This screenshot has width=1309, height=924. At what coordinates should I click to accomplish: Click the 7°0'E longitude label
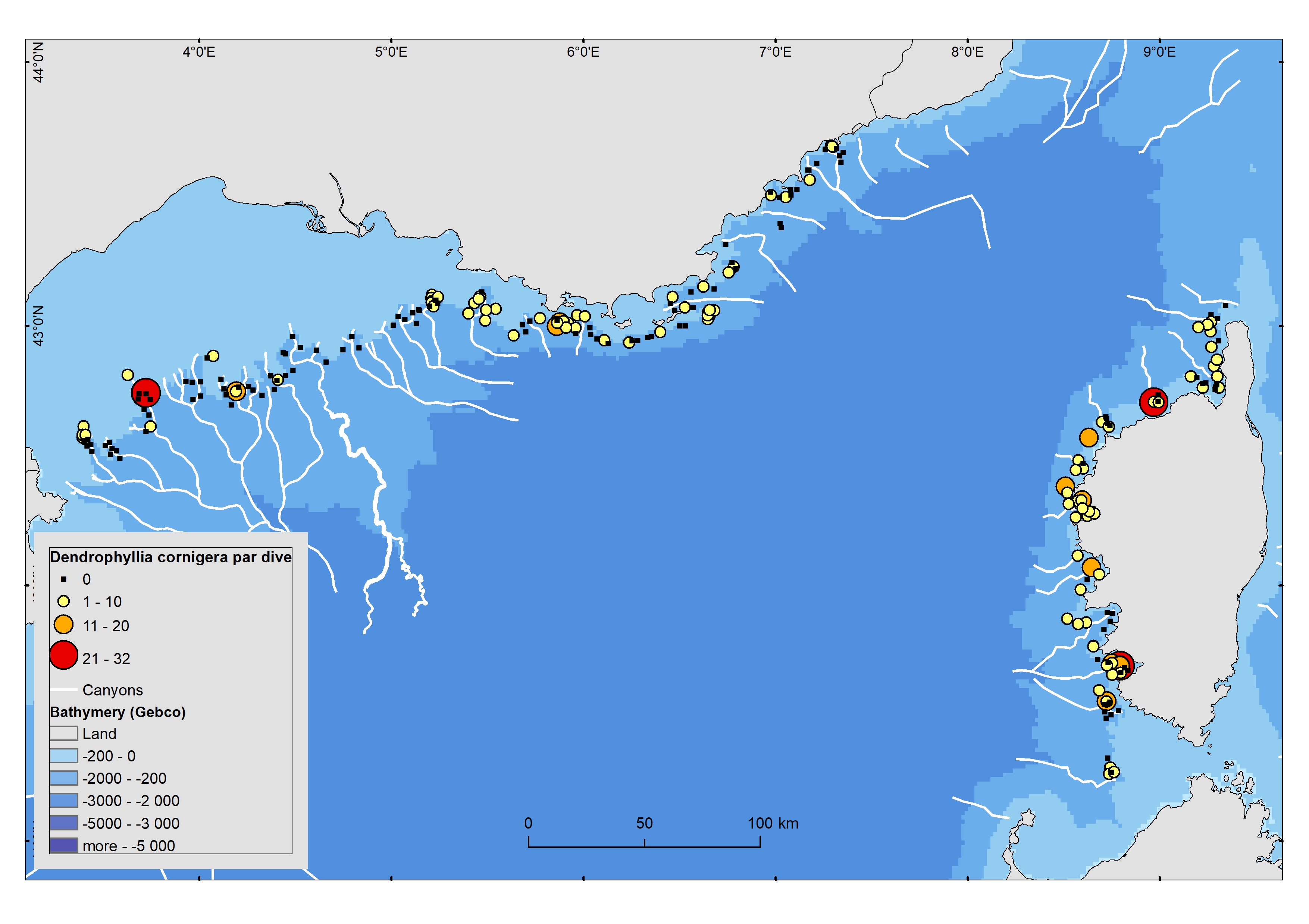(776, 52)
